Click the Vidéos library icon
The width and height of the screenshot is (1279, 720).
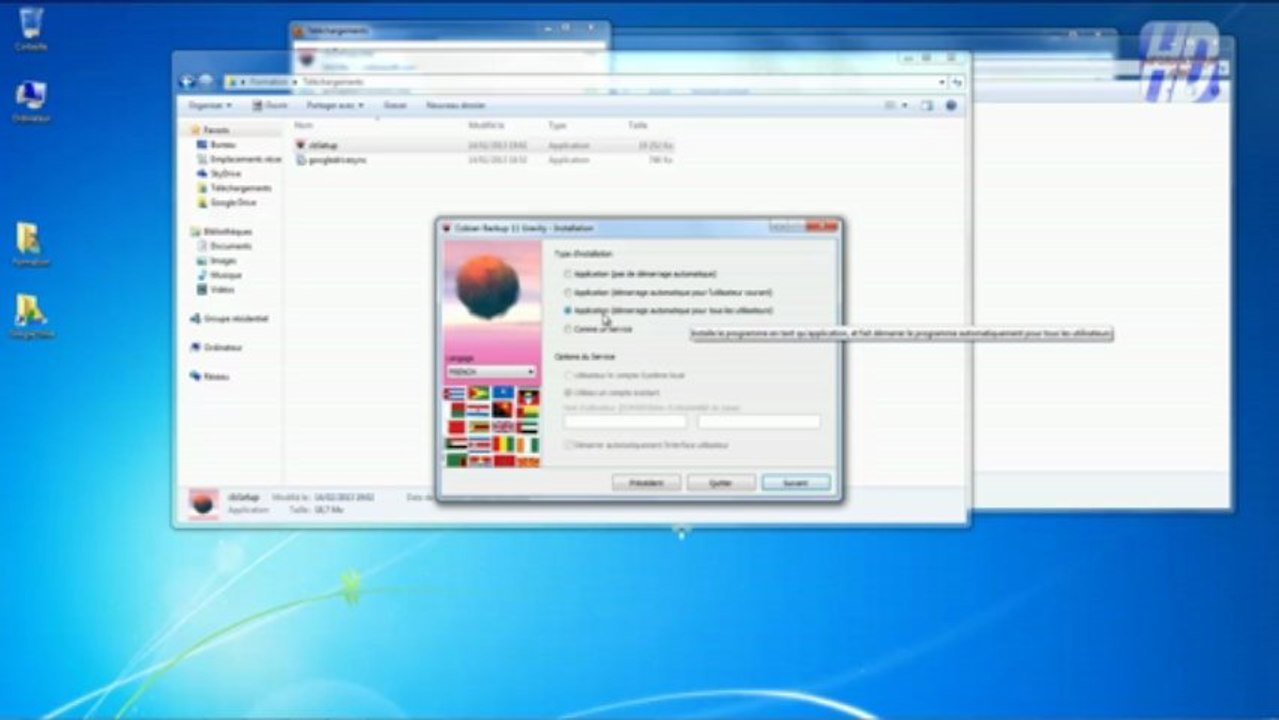(x=202, y=289)
